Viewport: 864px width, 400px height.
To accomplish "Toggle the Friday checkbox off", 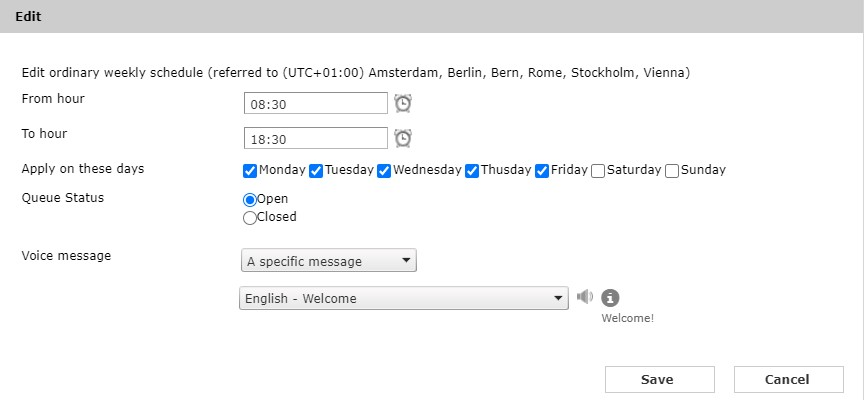I will coord(542,170).
